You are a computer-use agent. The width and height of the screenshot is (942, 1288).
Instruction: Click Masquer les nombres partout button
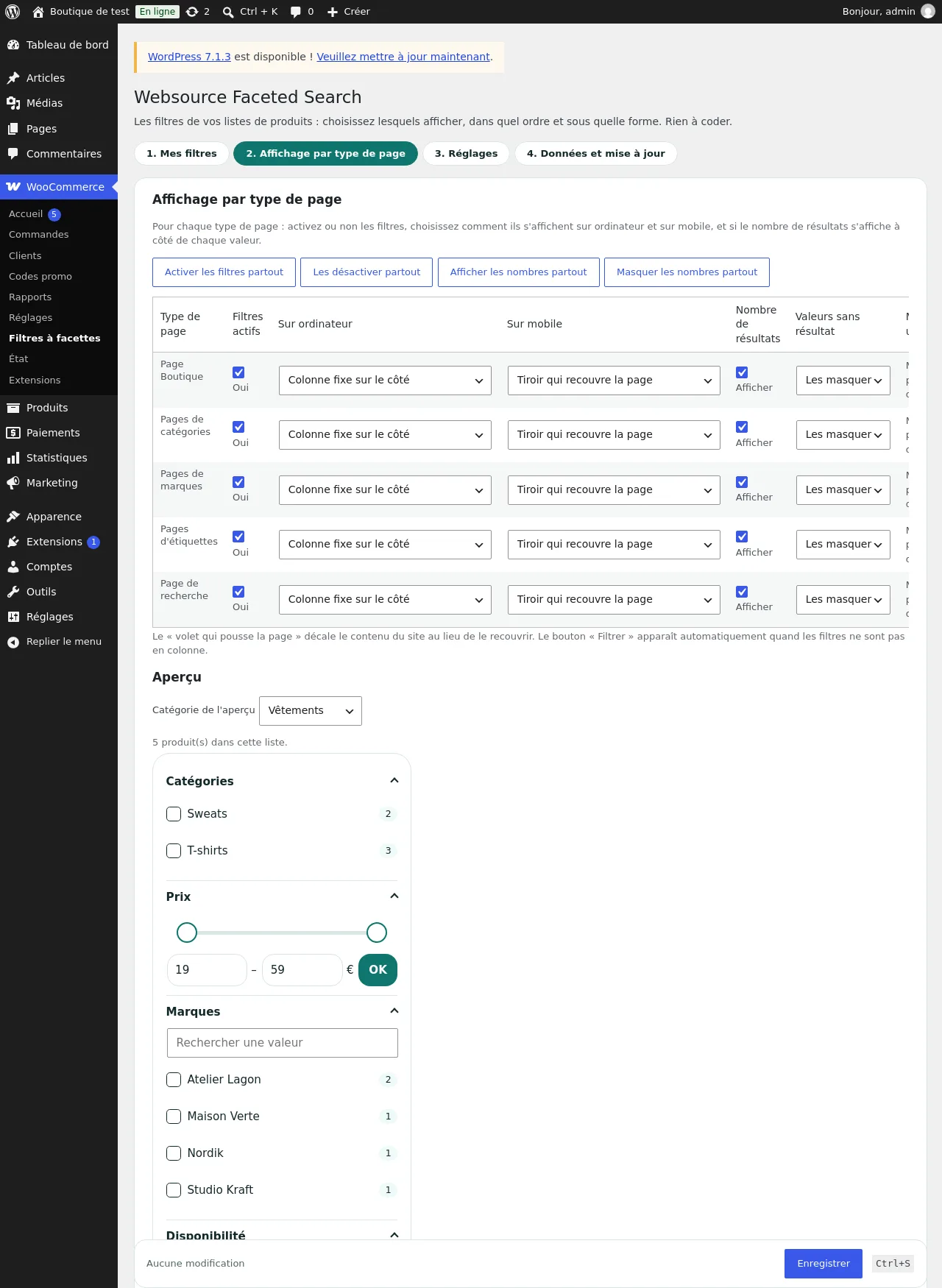click(x=687, y=272)
